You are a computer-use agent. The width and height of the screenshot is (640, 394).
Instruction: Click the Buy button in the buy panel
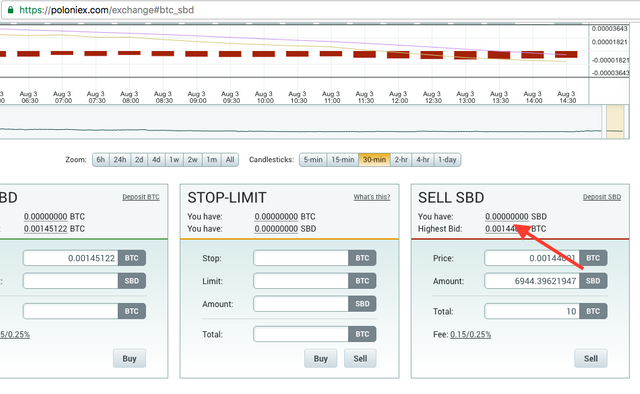coord(129,358)
